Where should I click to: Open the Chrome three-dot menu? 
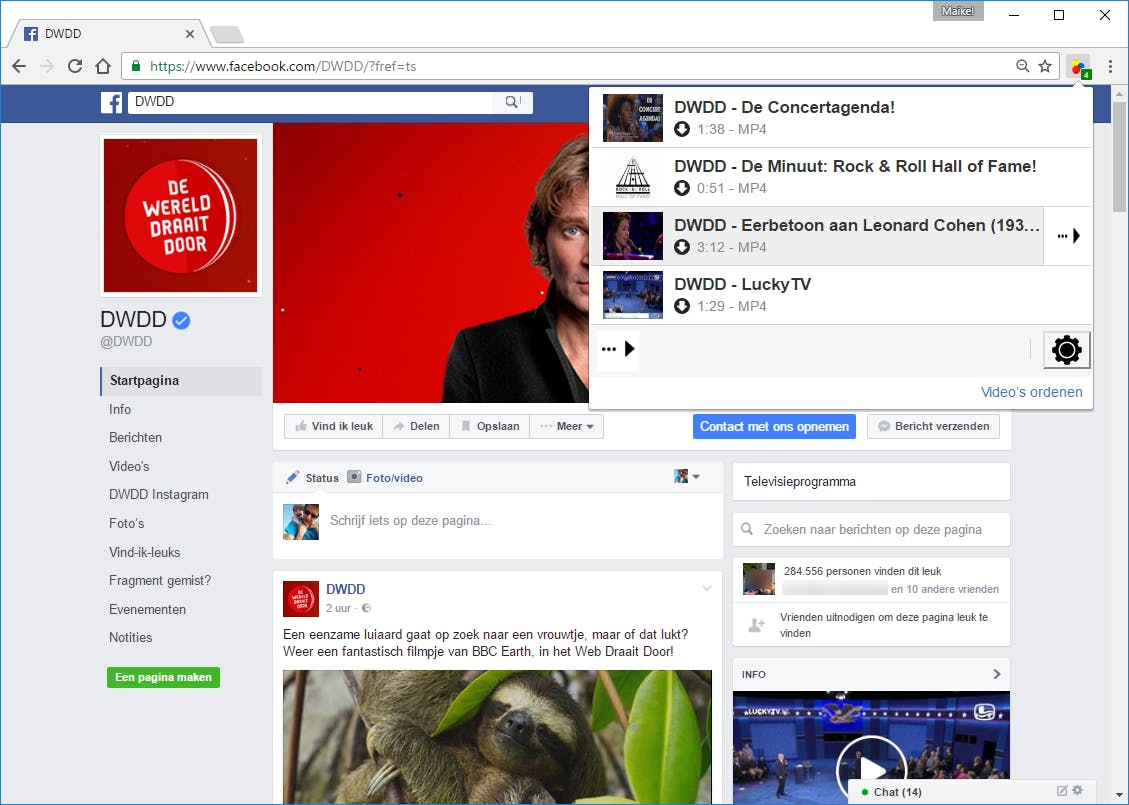[x=1110, y=66]
